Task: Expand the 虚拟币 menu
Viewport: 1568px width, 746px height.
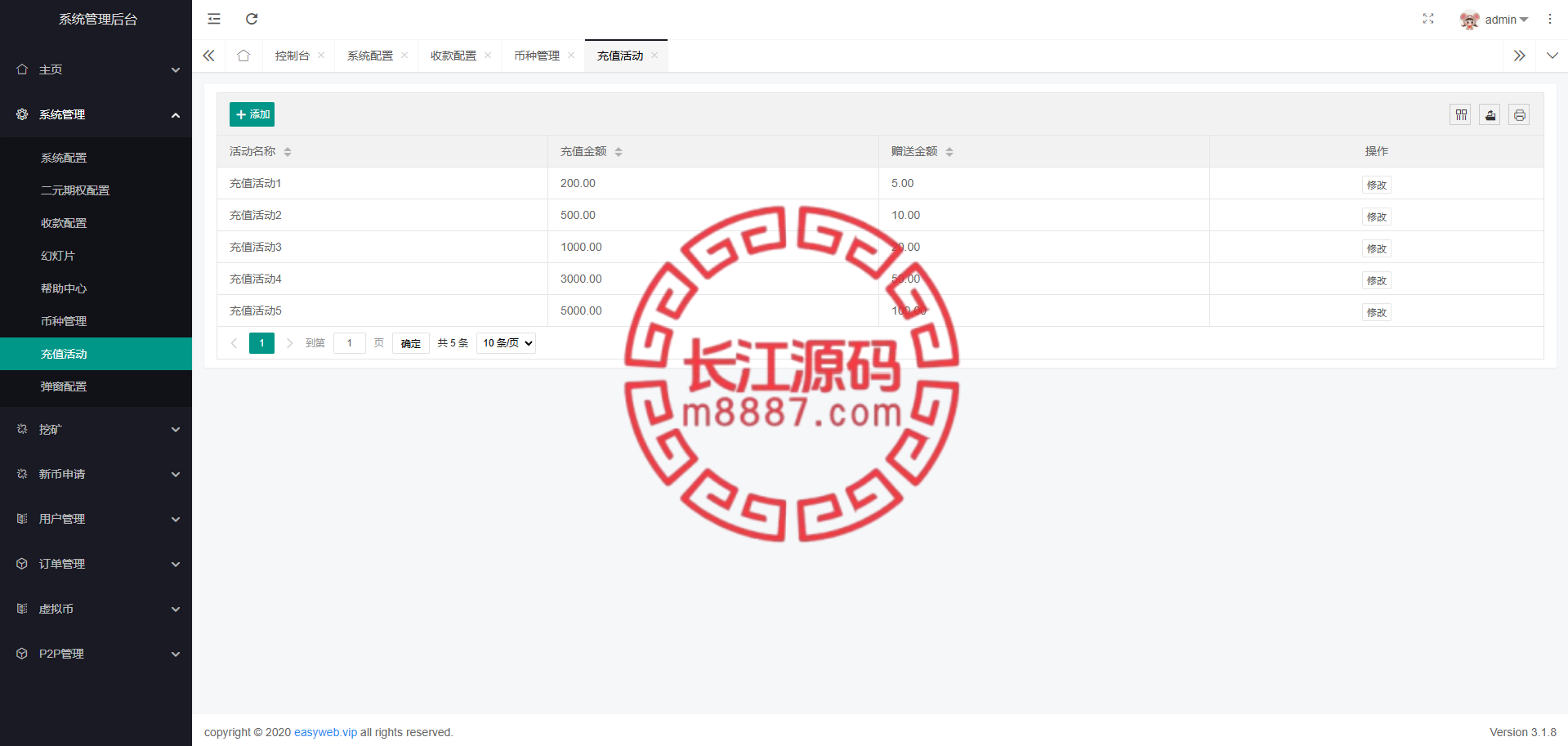Action: (176, 610)
